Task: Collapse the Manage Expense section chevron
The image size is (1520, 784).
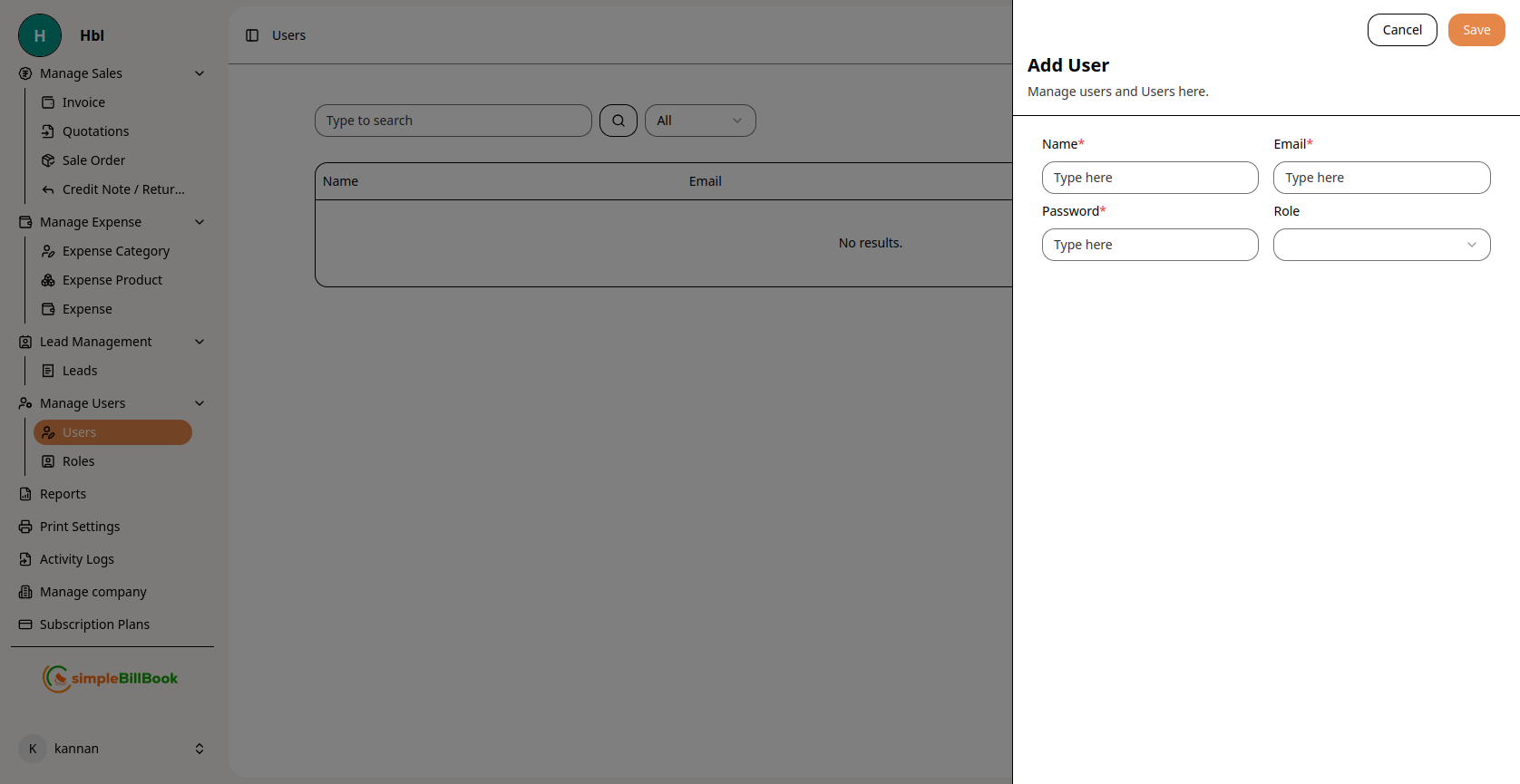Action: point(200,222)
